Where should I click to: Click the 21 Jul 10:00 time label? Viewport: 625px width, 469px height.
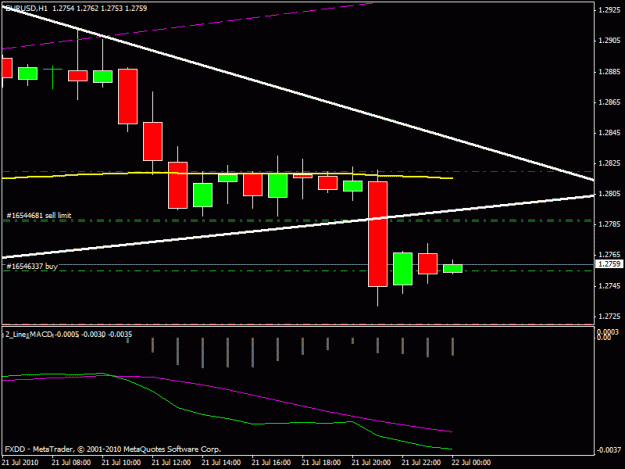(121, 462)
